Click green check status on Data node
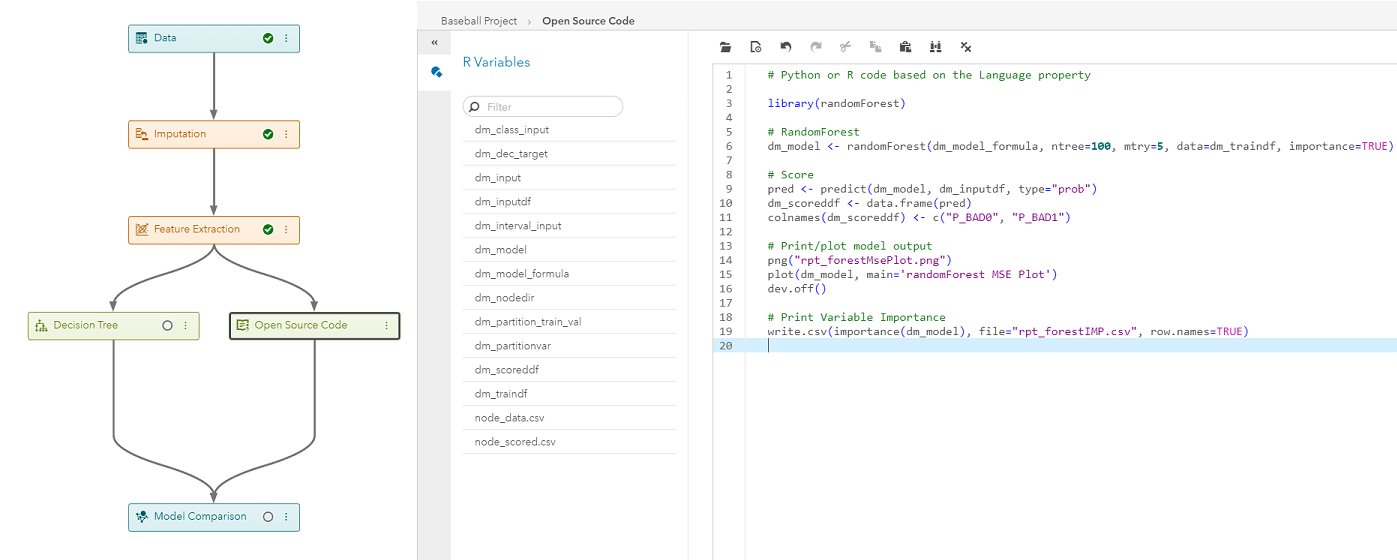1397x560 pixels. [268, 38]
